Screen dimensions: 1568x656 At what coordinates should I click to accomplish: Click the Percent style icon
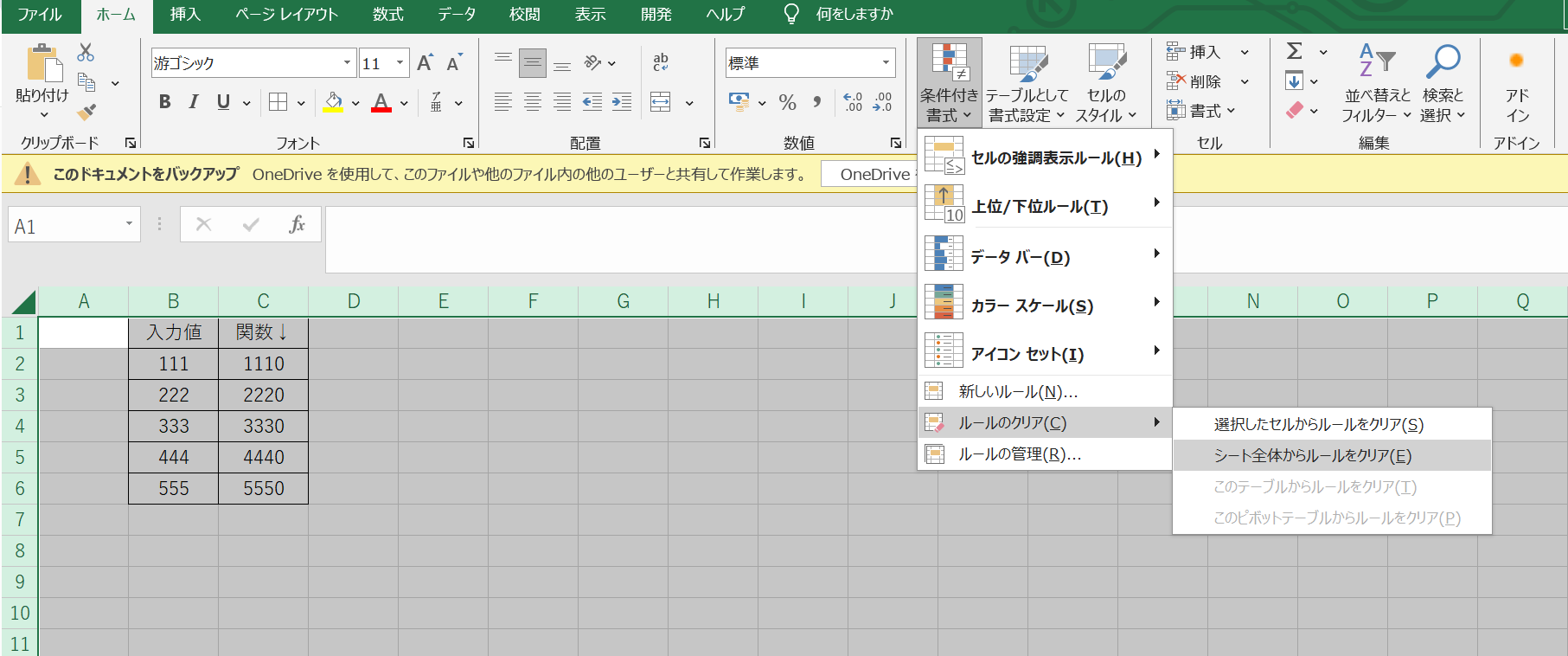787,103
